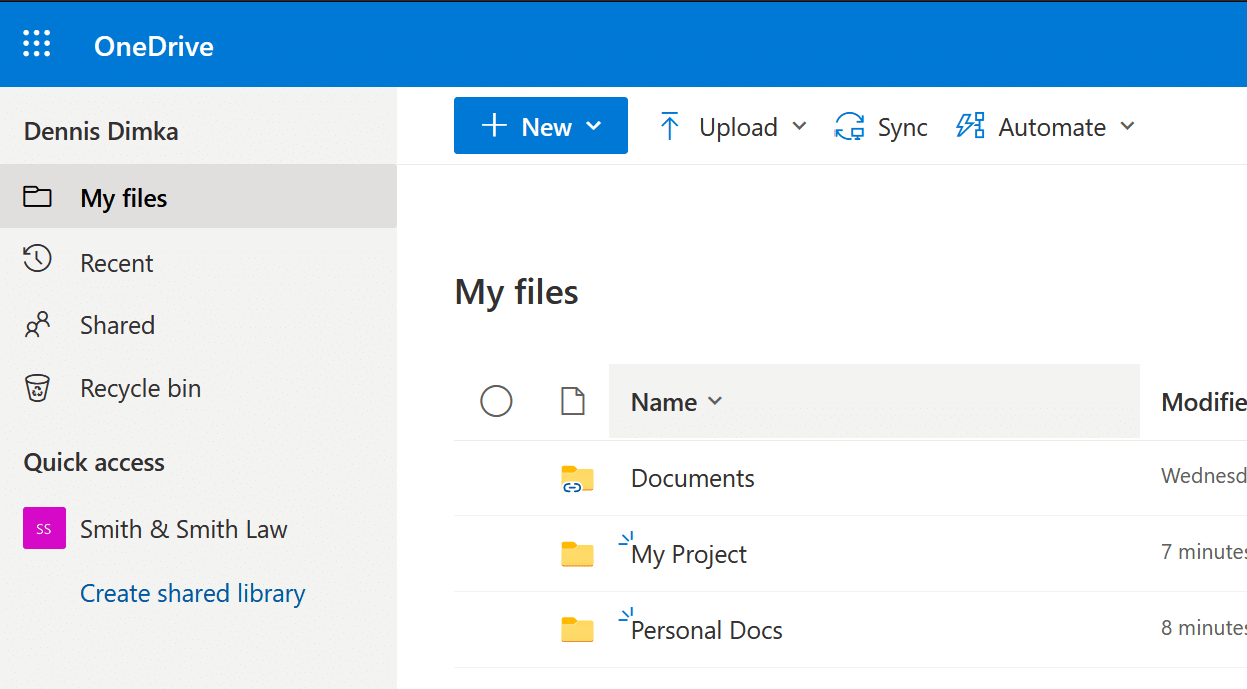Click the My files folder icon

point(38,196)
